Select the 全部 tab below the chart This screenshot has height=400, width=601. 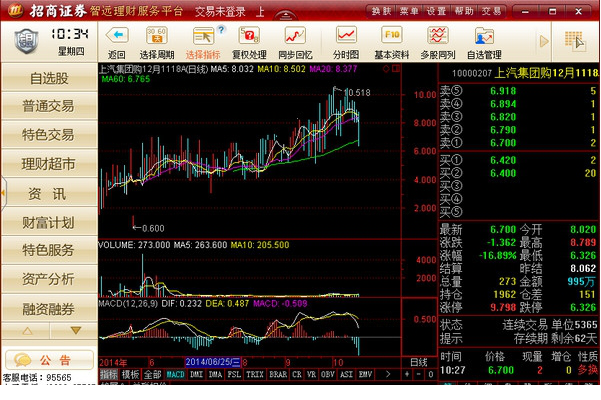point(153,374)
